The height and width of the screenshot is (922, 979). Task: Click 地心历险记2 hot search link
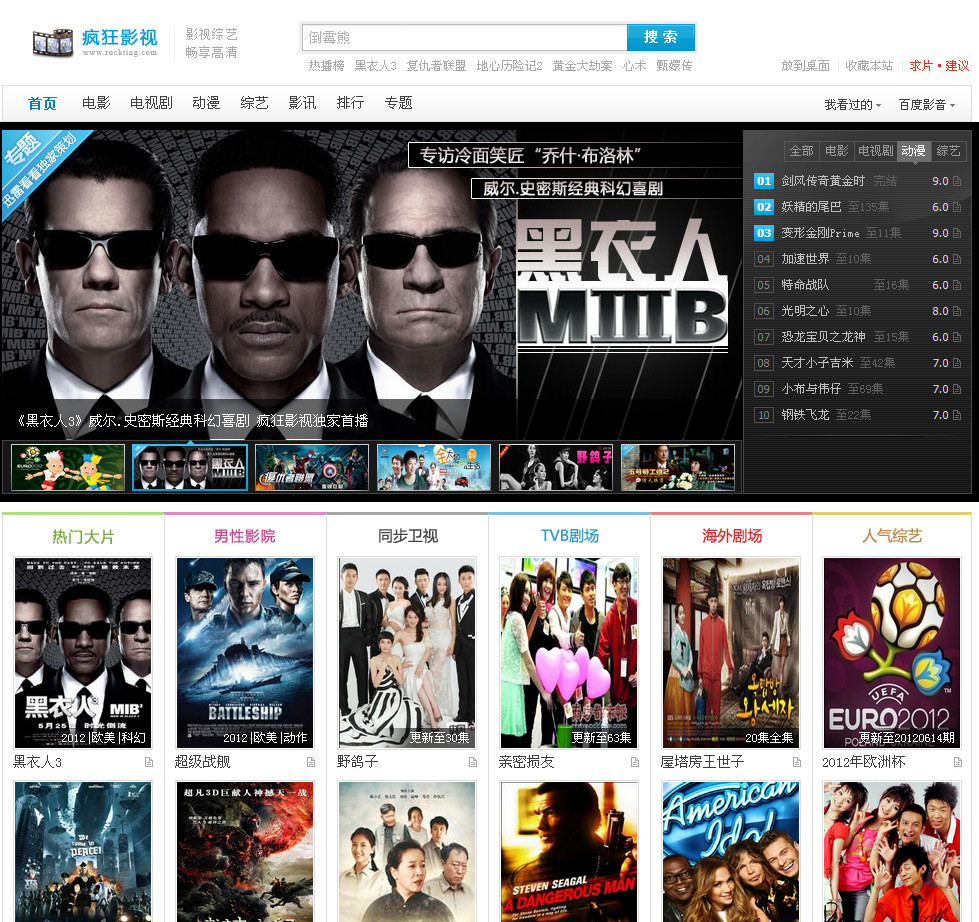pos(509,66)
